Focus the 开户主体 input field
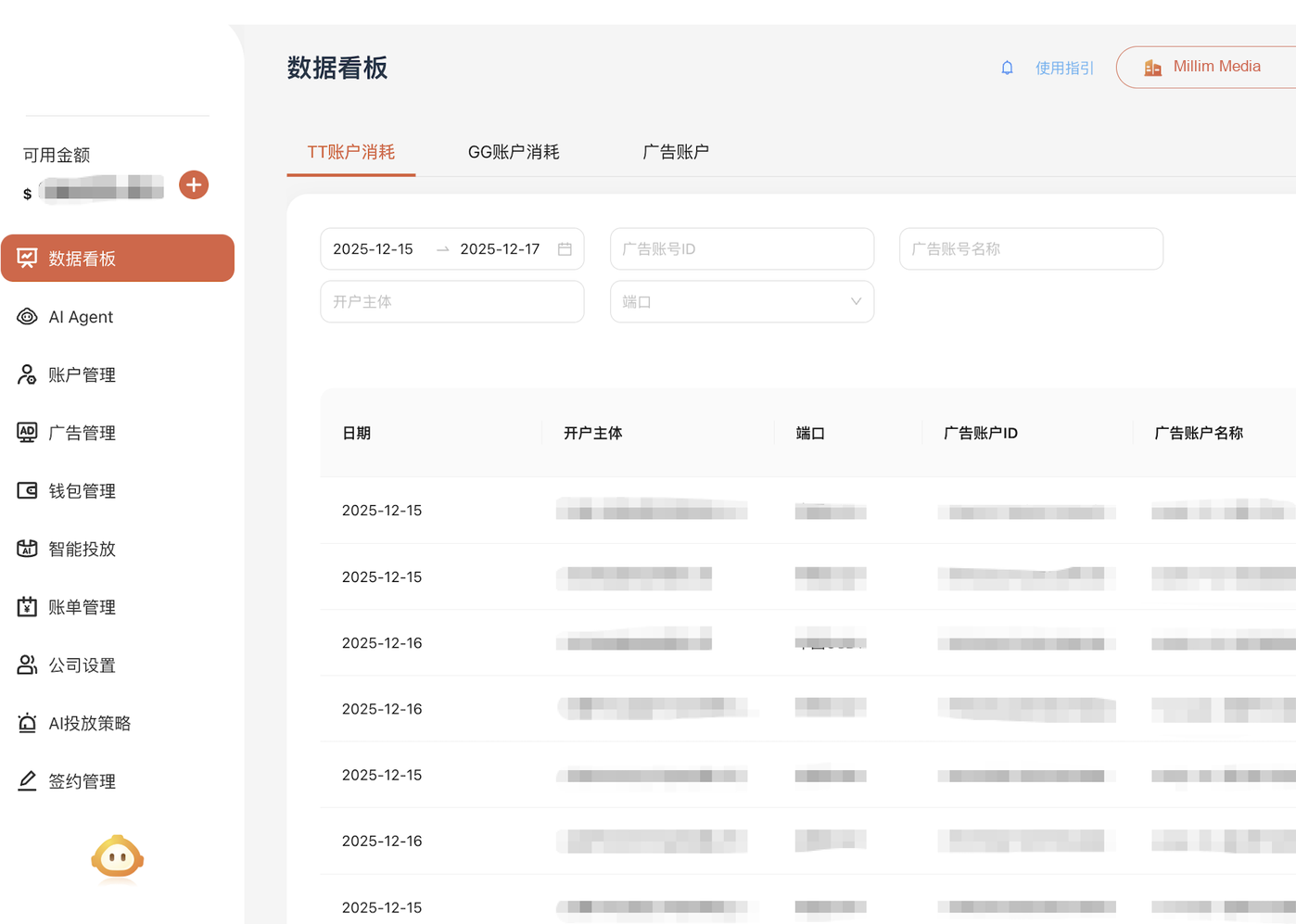1296x924 pixels. pyautogui.click(x=452, y=302)
